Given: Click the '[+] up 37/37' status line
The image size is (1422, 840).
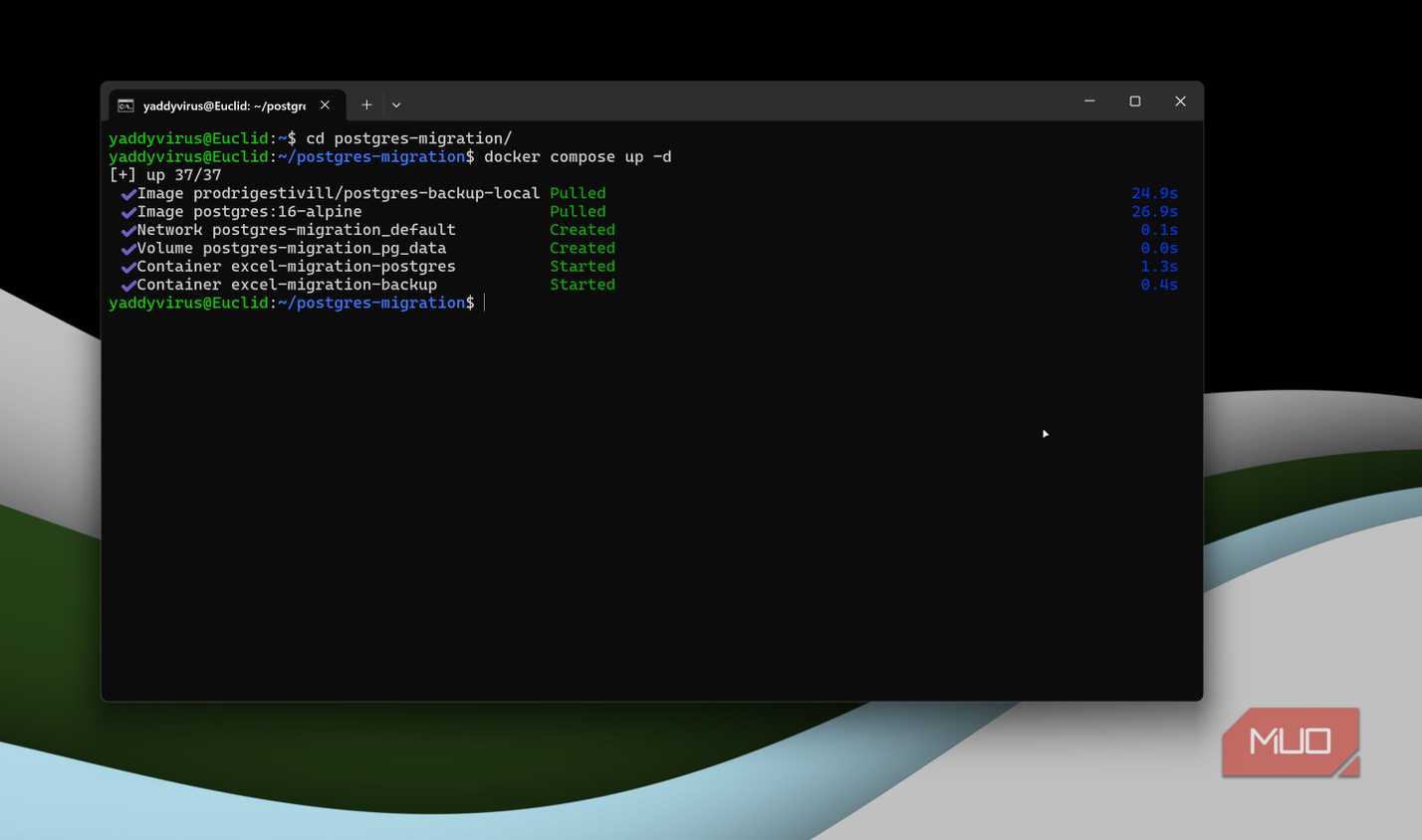Looking at the screenshot, I should click(x=165, y=175).
